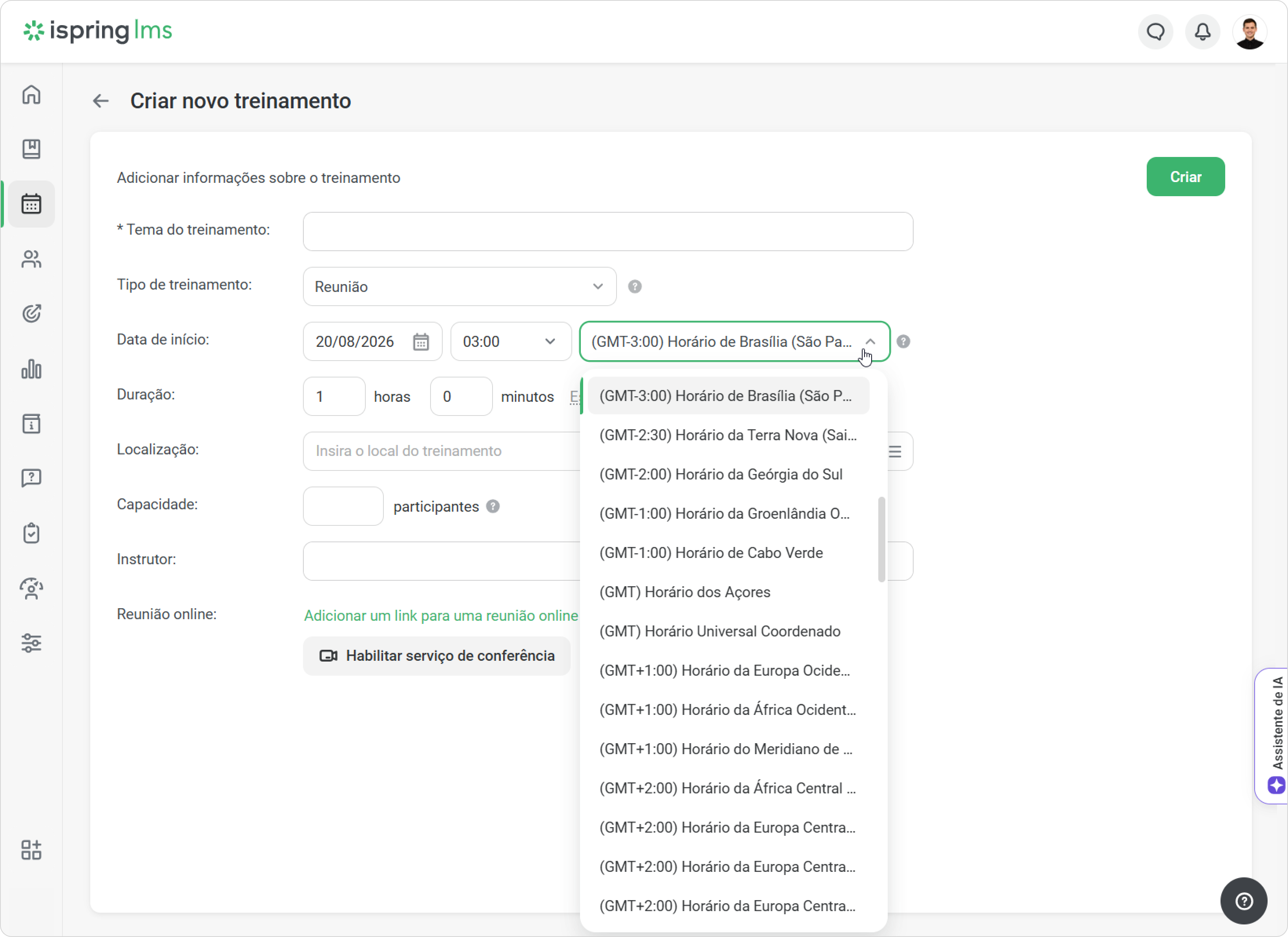Open the chat messages icon
This screenshot has height=937, width=1288.
[1155, 32]
